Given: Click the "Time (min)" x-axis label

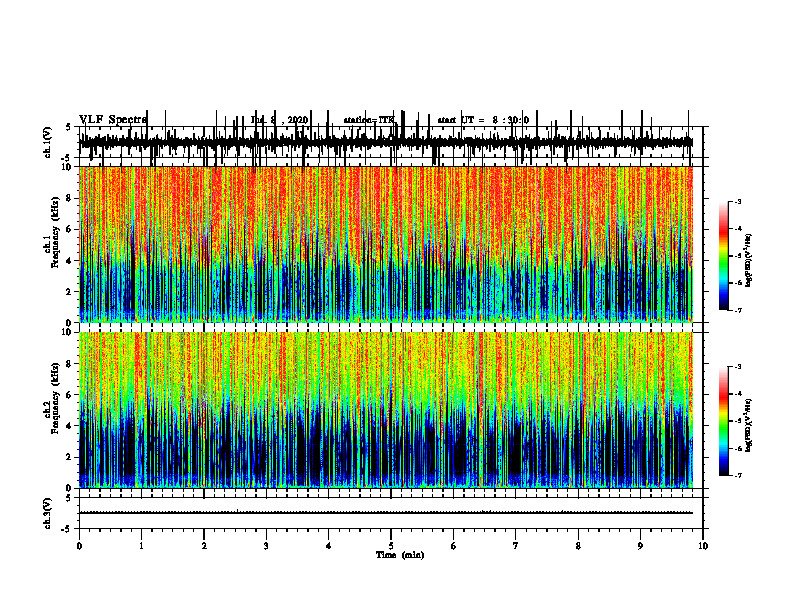Looking at the screenshot, I should point(400,555).
